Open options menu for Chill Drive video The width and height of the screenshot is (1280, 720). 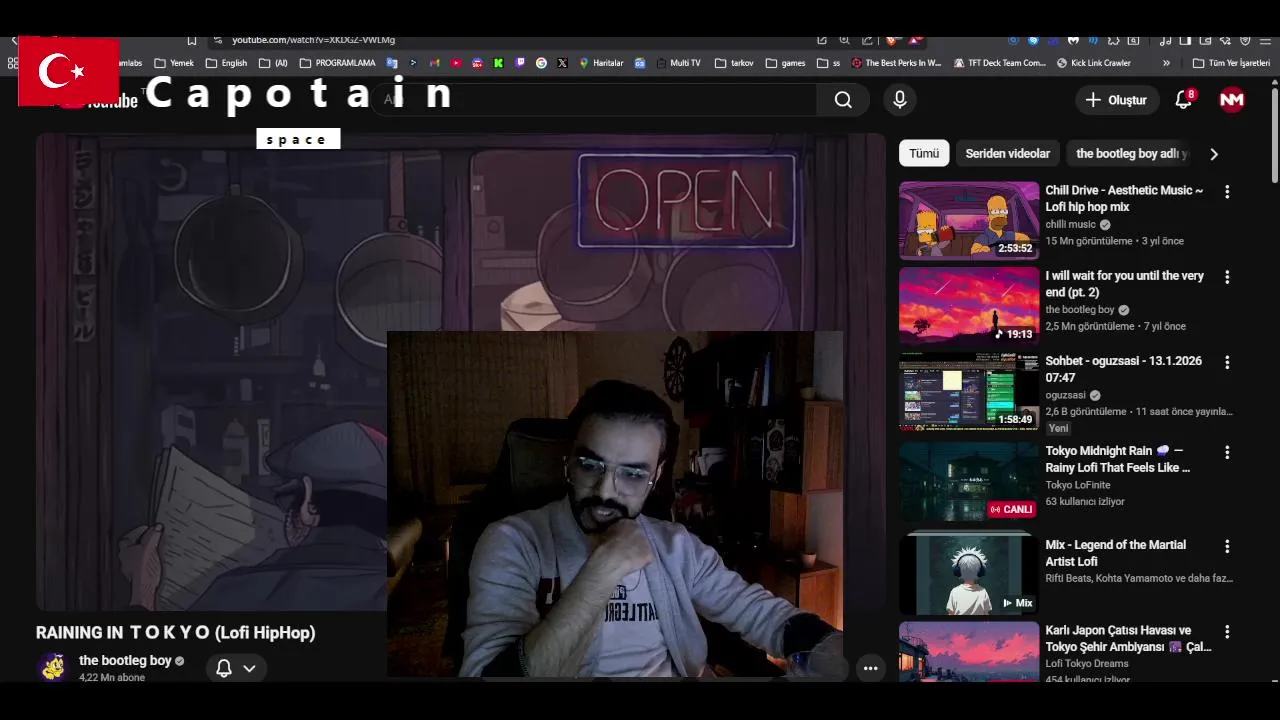click(1227, 191)
